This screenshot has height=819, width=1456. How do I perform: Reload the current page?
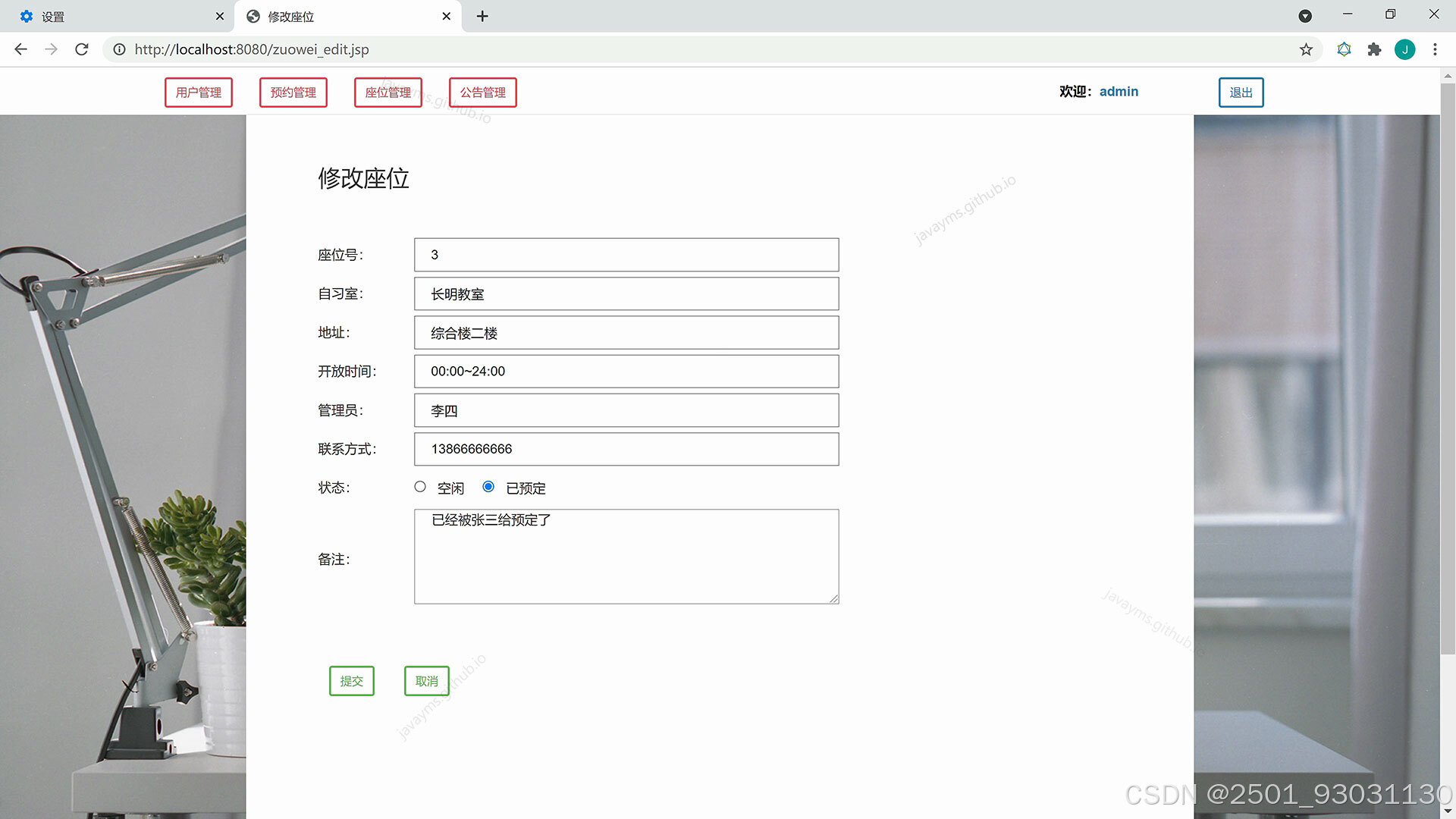pyautogui.click(x=82, y=49)
